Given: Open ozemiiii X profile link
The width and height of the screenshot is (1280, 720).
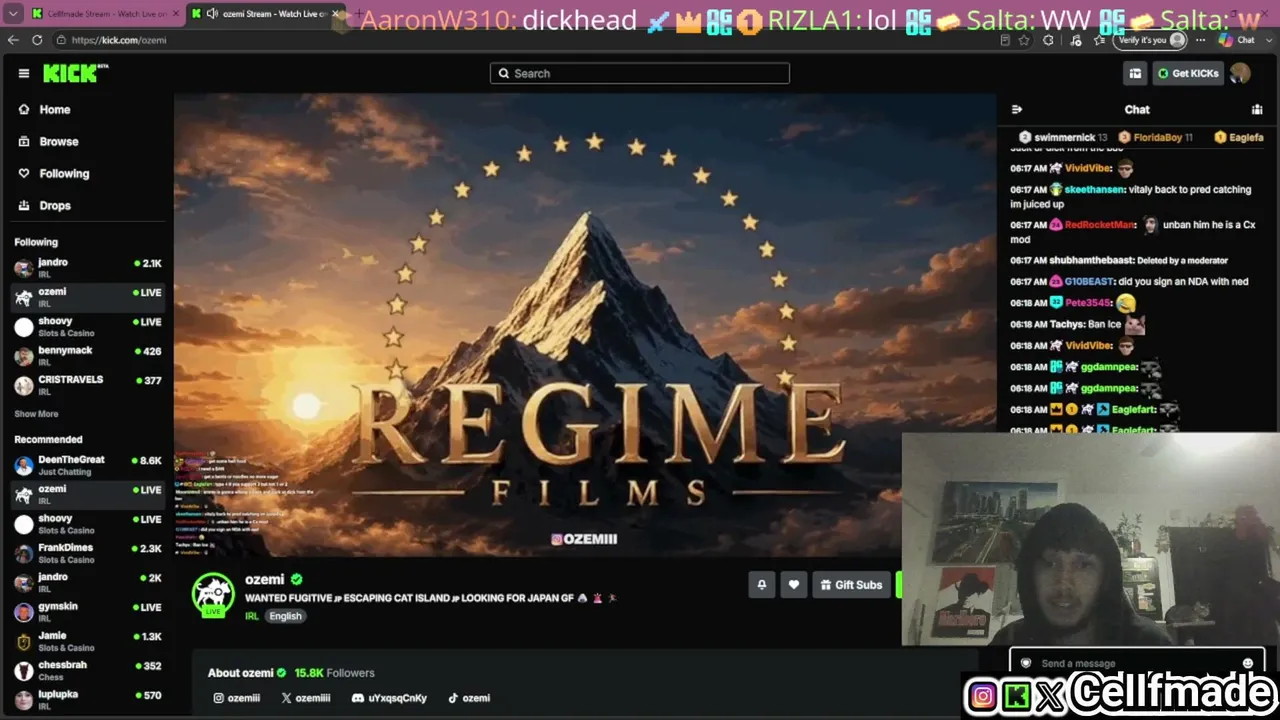Looking at the screenshot, I should 306,698.
